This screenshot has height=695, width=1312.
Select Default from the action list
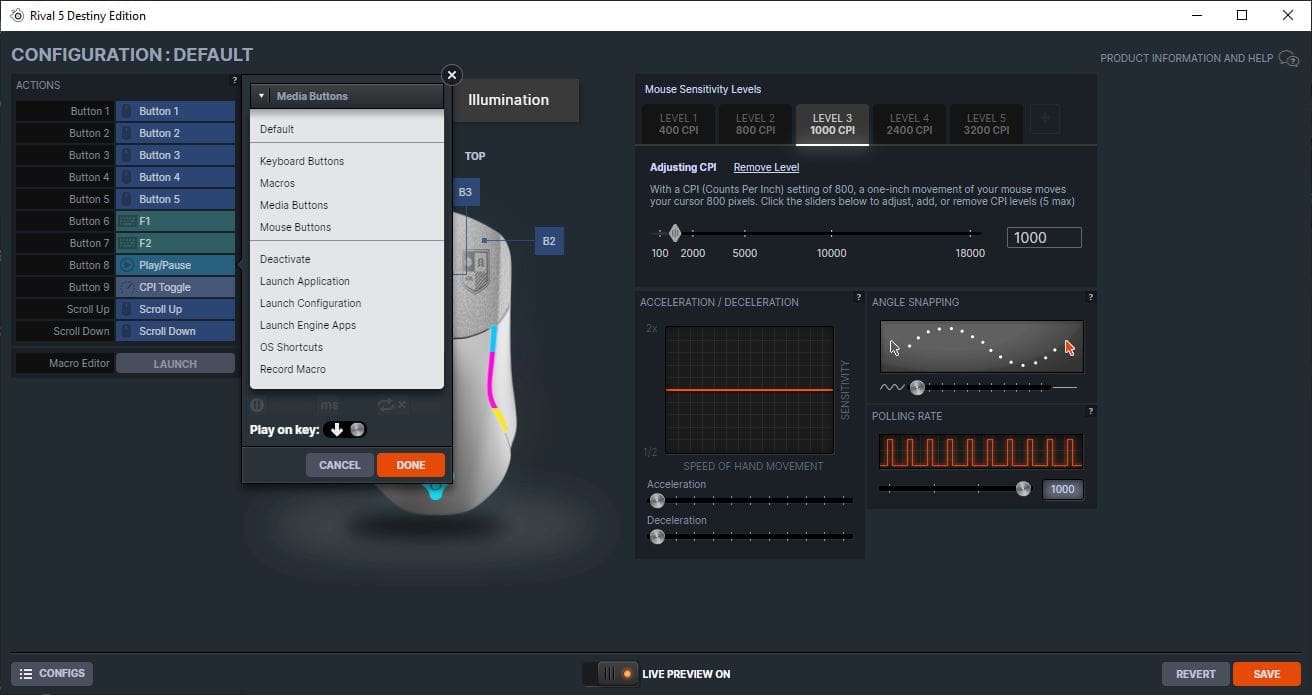[347, 129]
